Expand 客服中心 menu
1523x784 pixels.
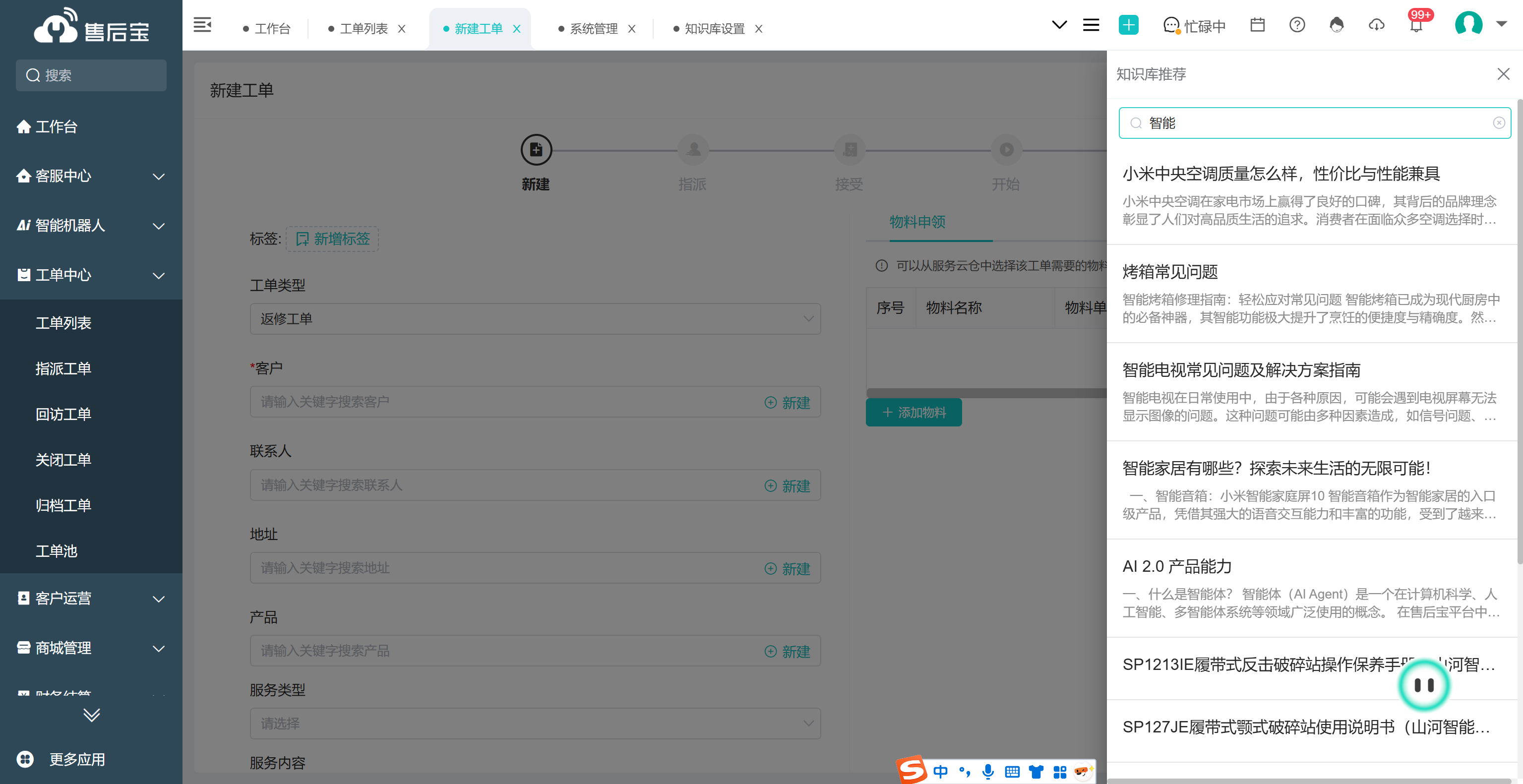click(91, 176)
